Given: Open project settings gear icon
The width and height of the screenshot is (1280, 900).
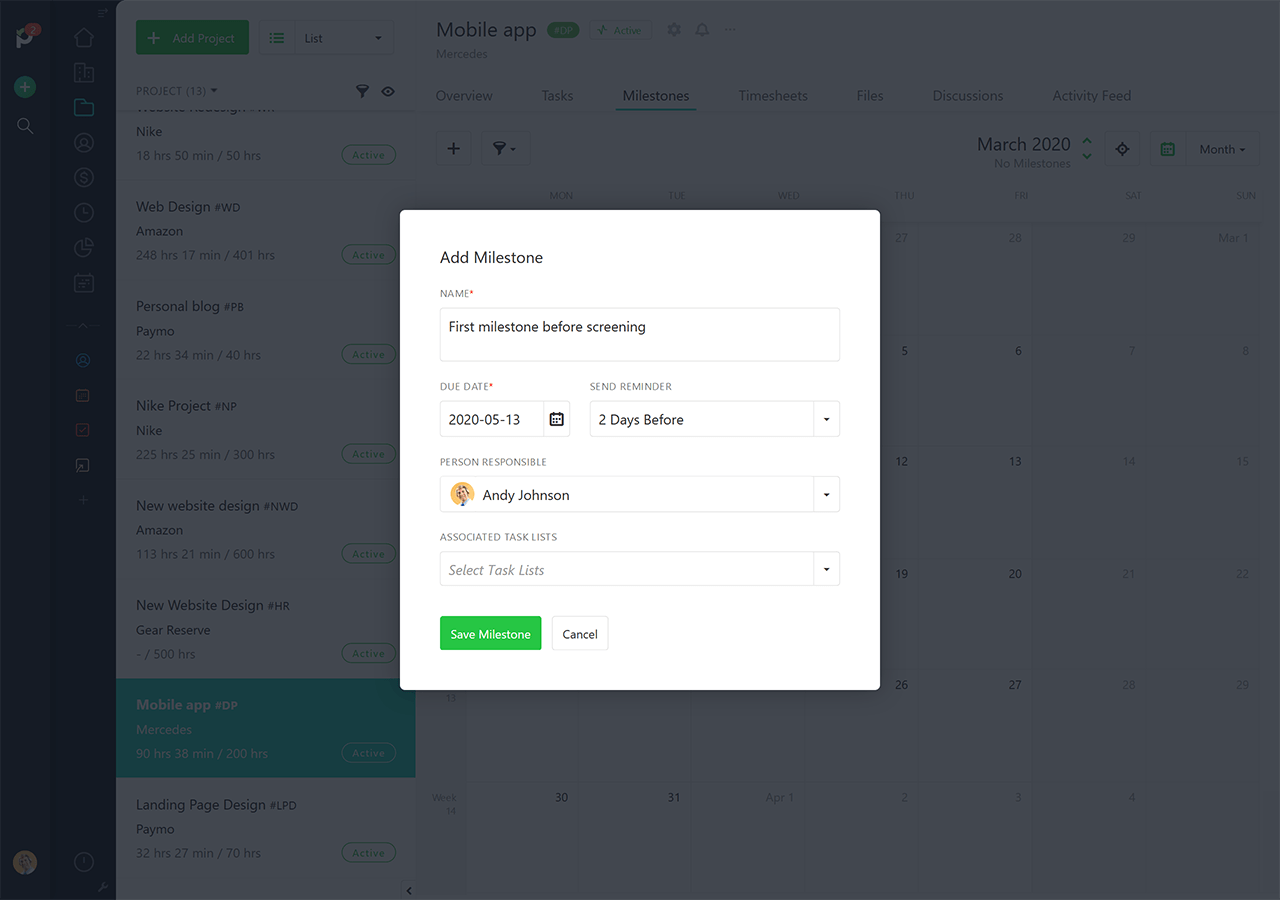Looking at the screenshot, I should click(674, 30).
